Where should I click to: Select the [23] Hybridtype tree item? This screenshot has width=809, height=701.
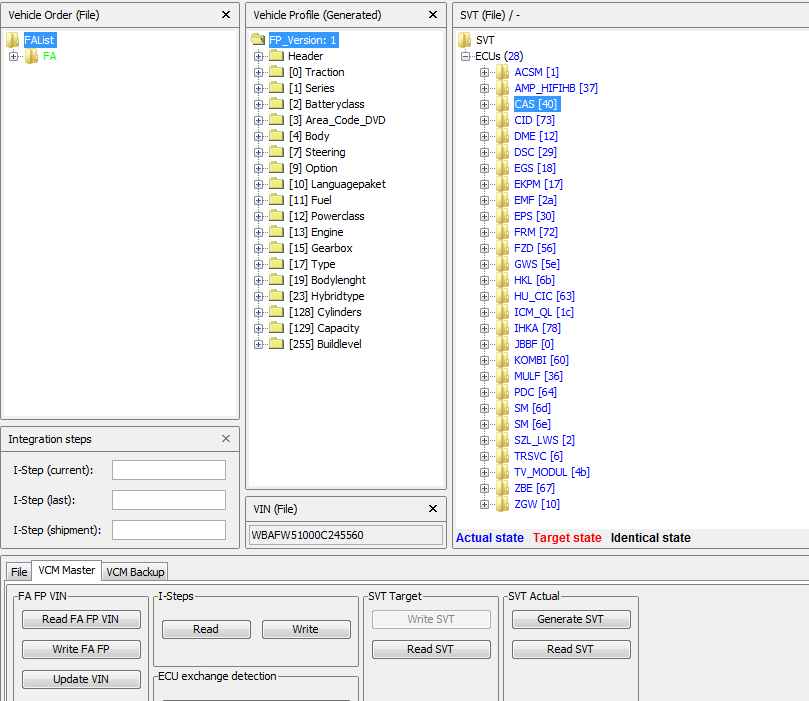pos(327,296)
